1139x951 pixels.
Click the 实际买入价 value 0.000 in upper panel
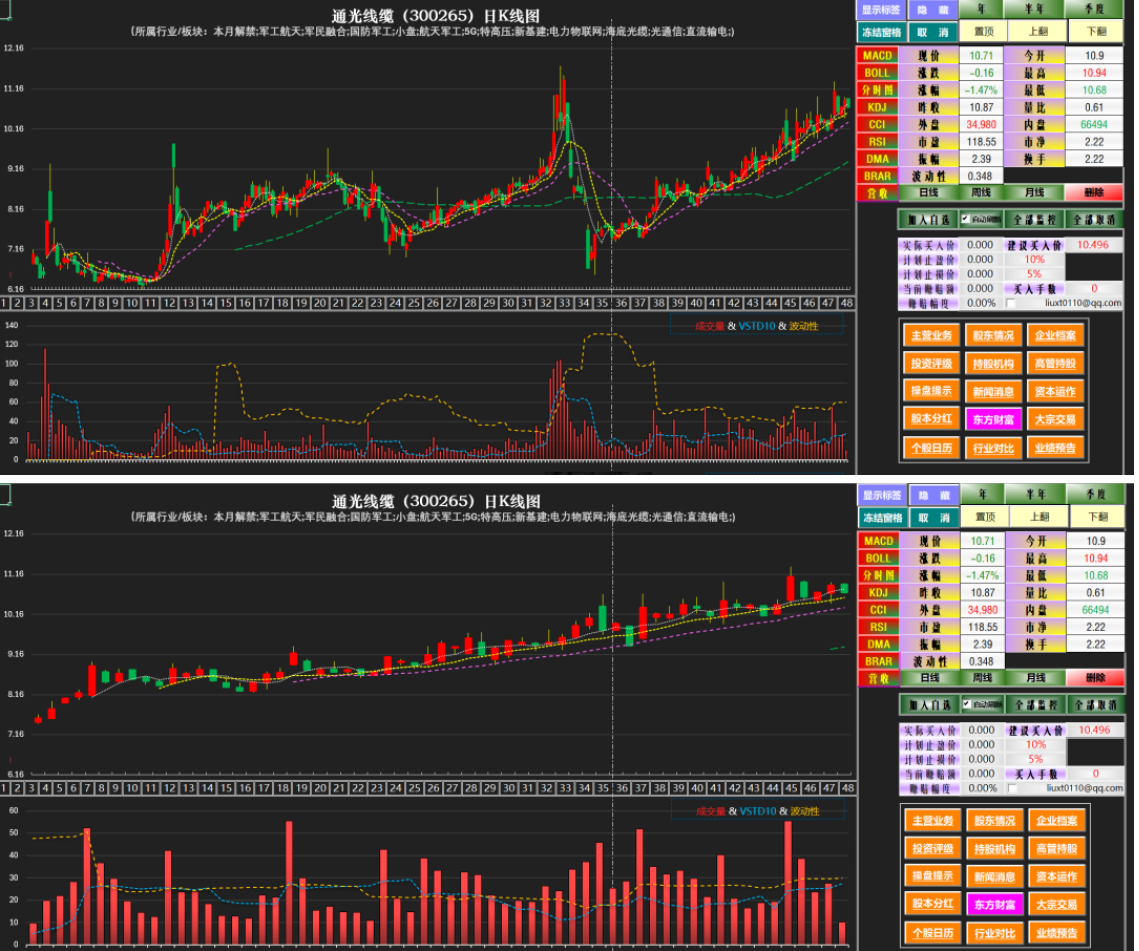point(980,245)
